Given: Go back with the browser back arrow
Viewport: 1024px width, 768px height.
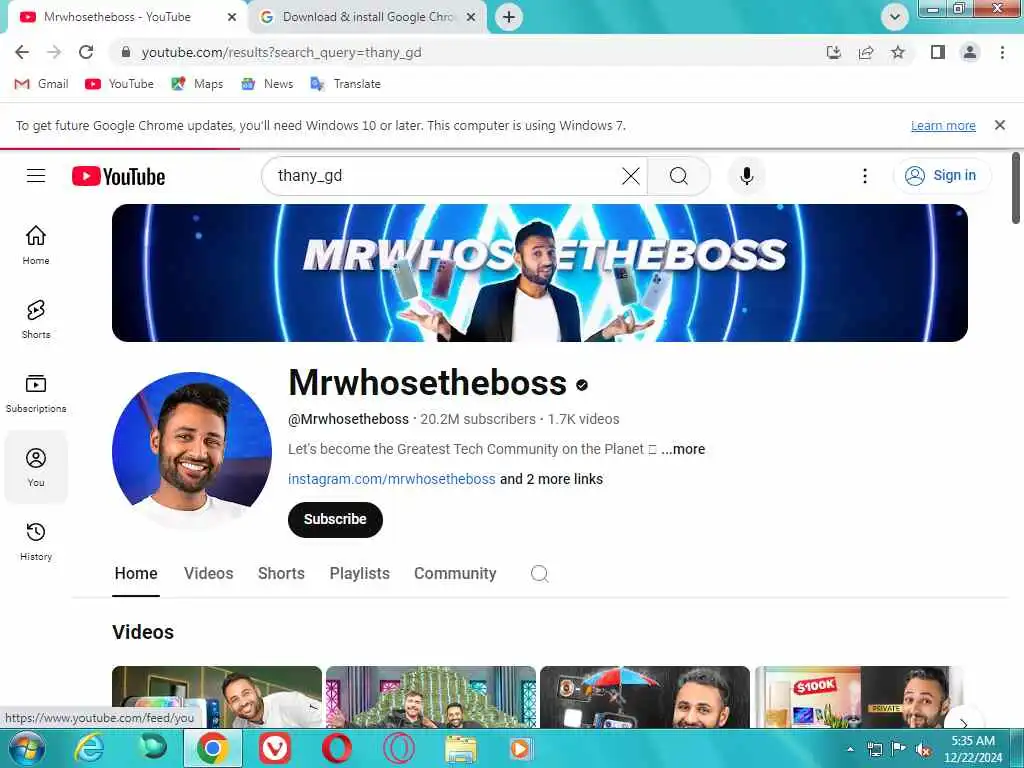Looking at the screenshot, I should (22, 52).
